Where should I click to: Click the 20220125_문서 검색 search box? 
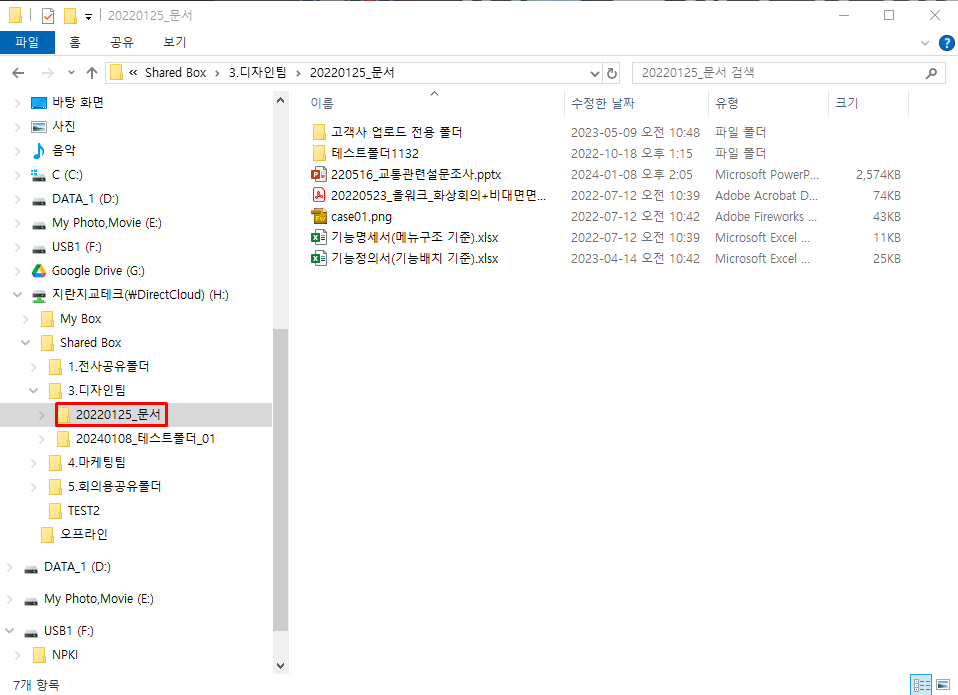click(x=780, y=73)
